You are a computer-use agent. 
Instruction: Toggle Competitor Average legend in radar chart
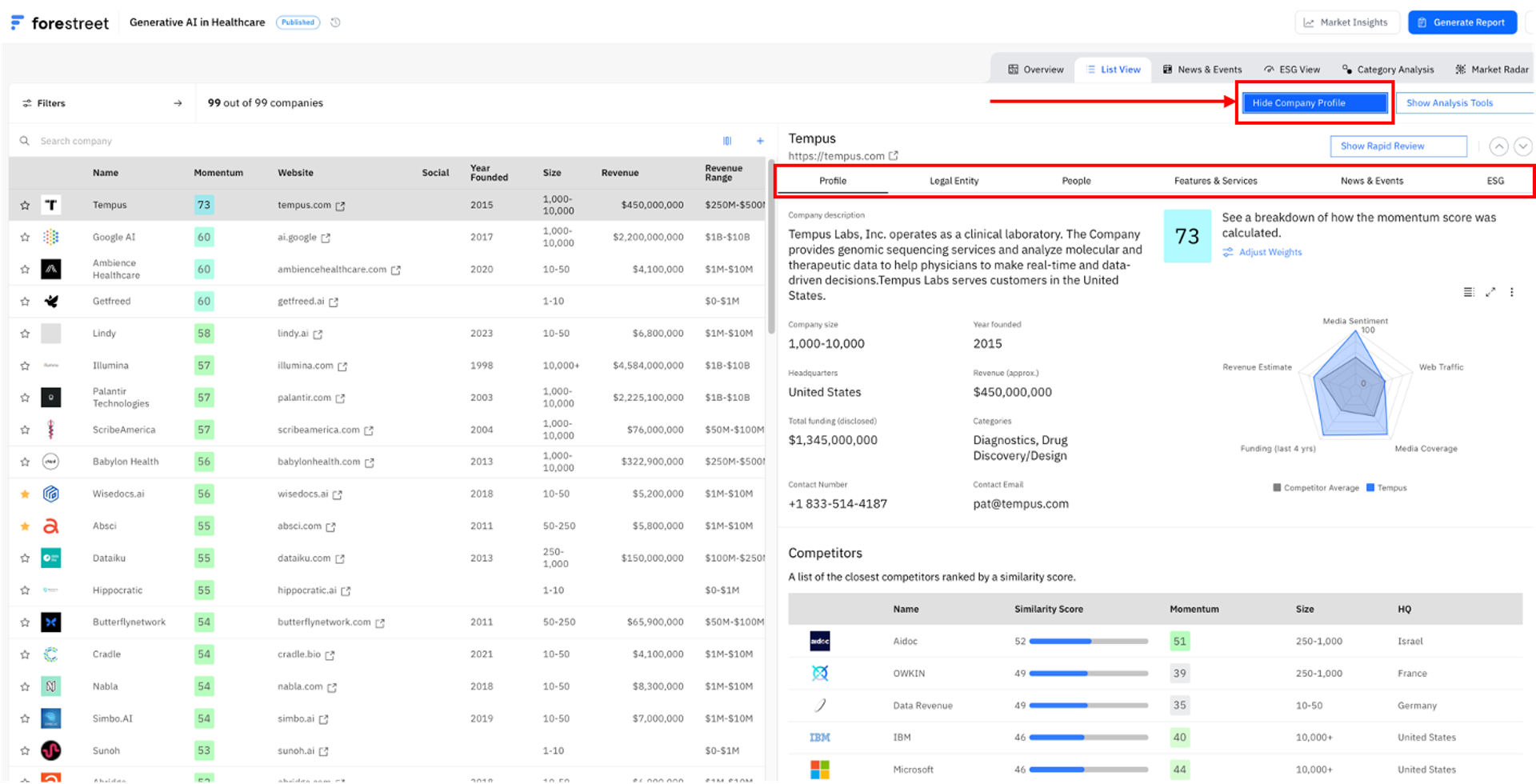(x=1316, y=488)
